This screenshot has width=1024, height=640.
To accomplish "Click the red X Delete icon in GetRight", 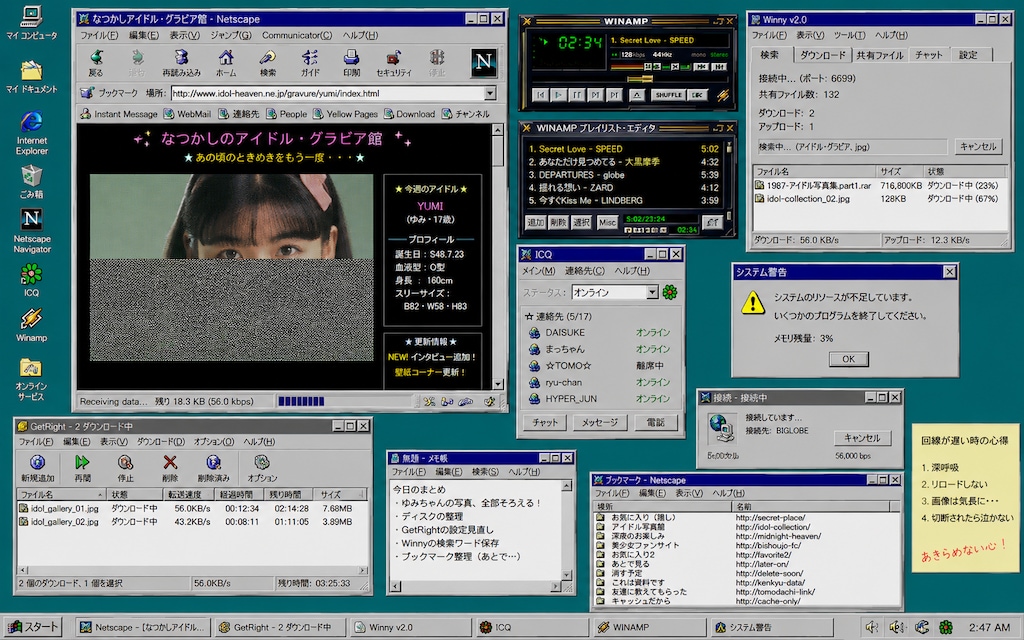I will click(x=170, y=463).
